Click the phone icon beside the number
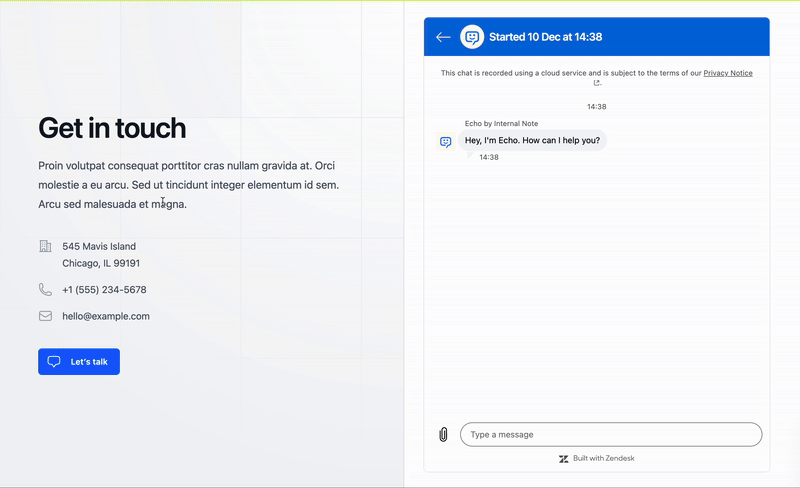The height and width of the screenshot is (488, 800). pyautogui.click(x=45, y=290)
